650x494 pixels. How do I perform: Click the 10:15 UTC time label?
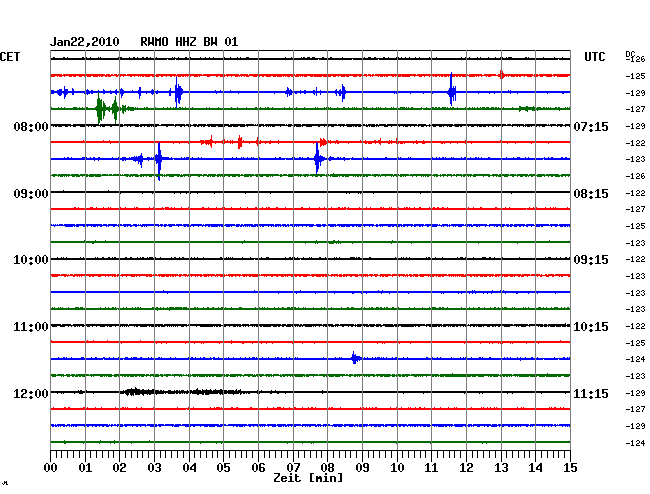tap(591, 327)
